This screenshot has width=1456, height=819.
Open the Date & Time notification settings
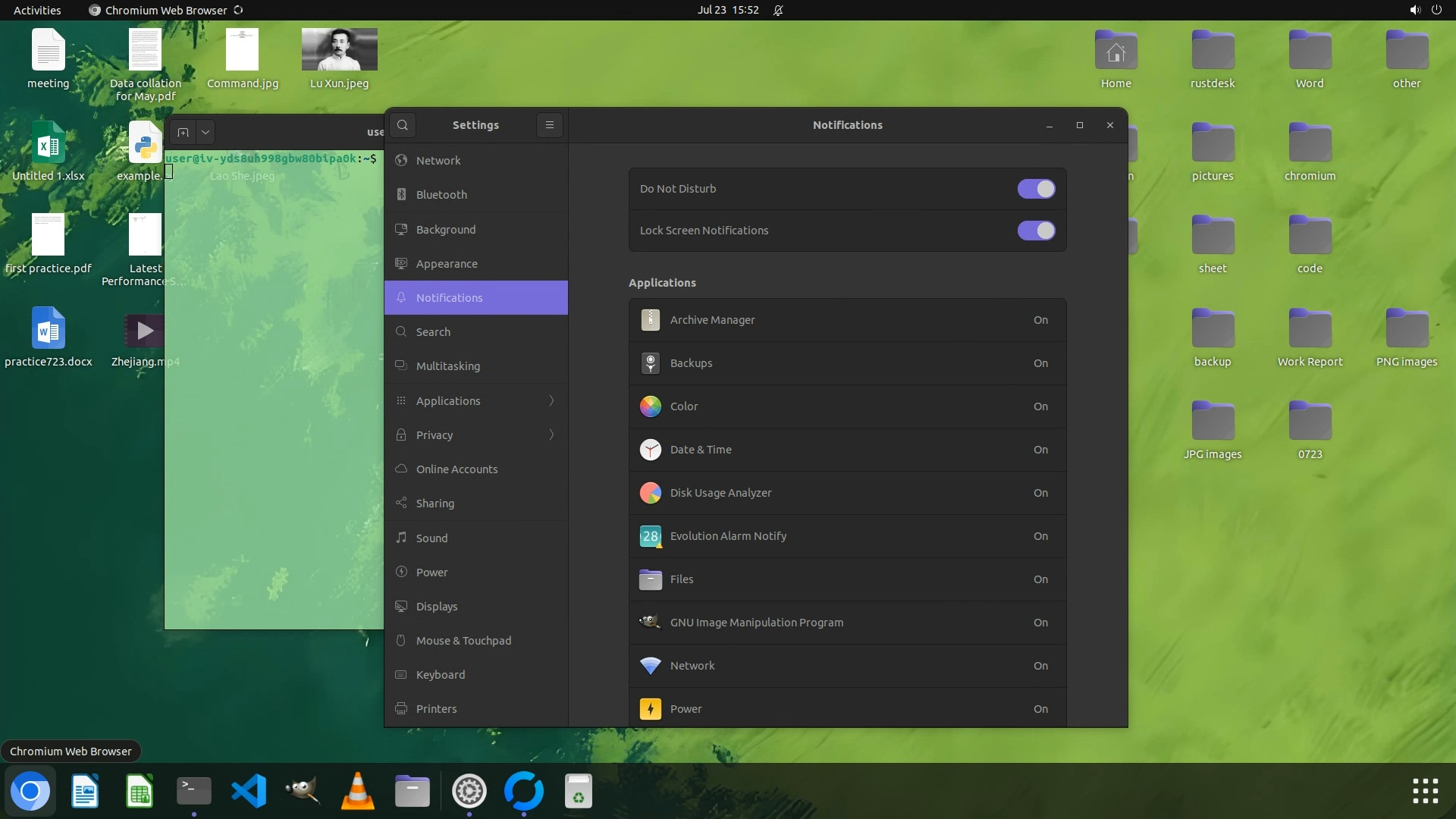[x=847, y=450]
